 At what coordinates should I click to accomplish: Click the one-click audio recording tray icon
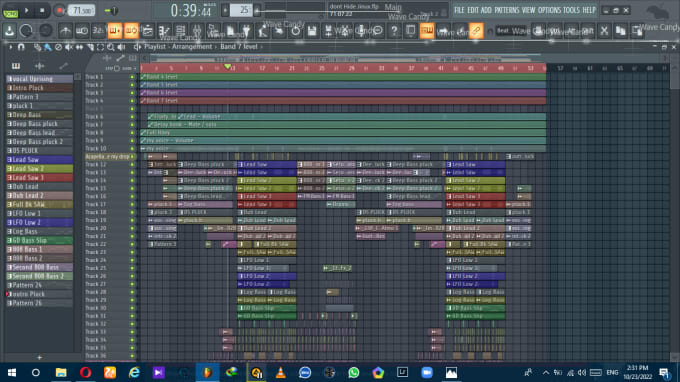tap(10, 31)
